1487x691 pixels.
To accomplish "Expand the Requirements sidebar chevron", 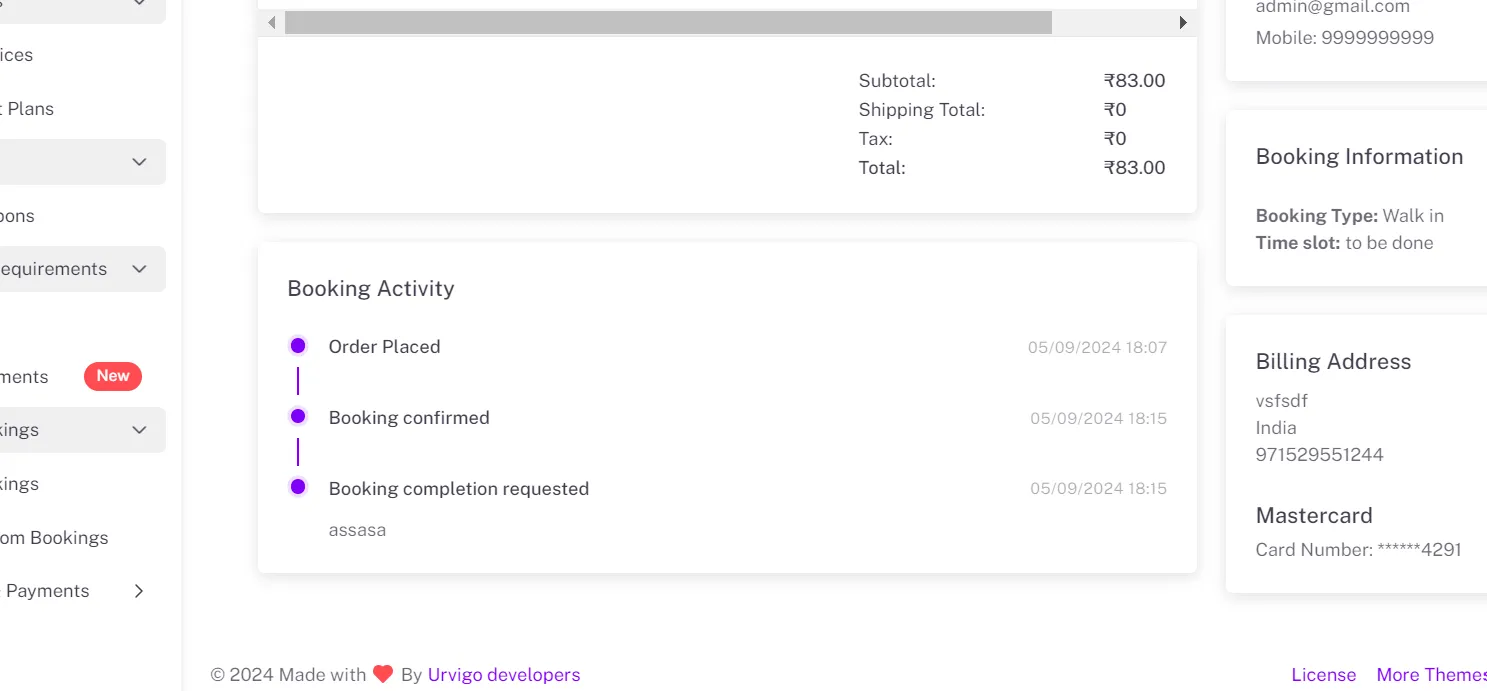I will point(139,269).
